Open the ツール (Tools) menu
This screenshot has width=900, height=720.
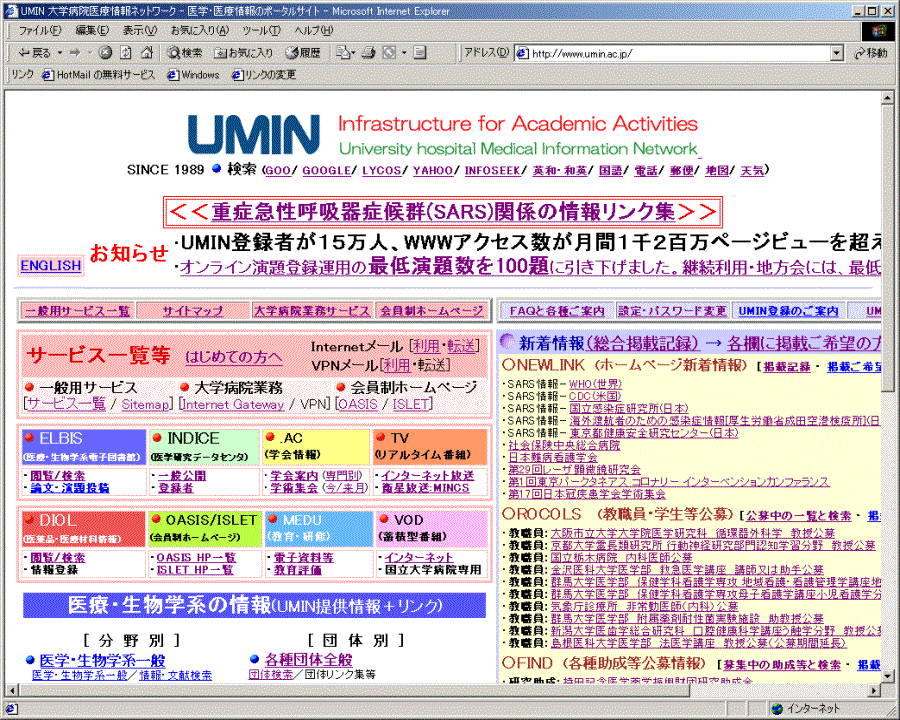(261, 31)
